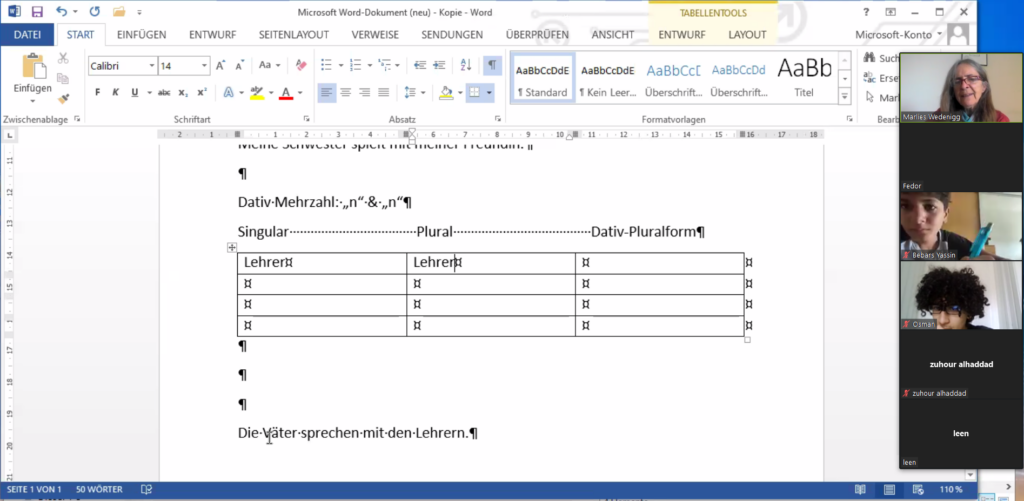Apply yellow text highlight color
The height and width of the screenshot is (501, 1024).
[x=257, y=93]
